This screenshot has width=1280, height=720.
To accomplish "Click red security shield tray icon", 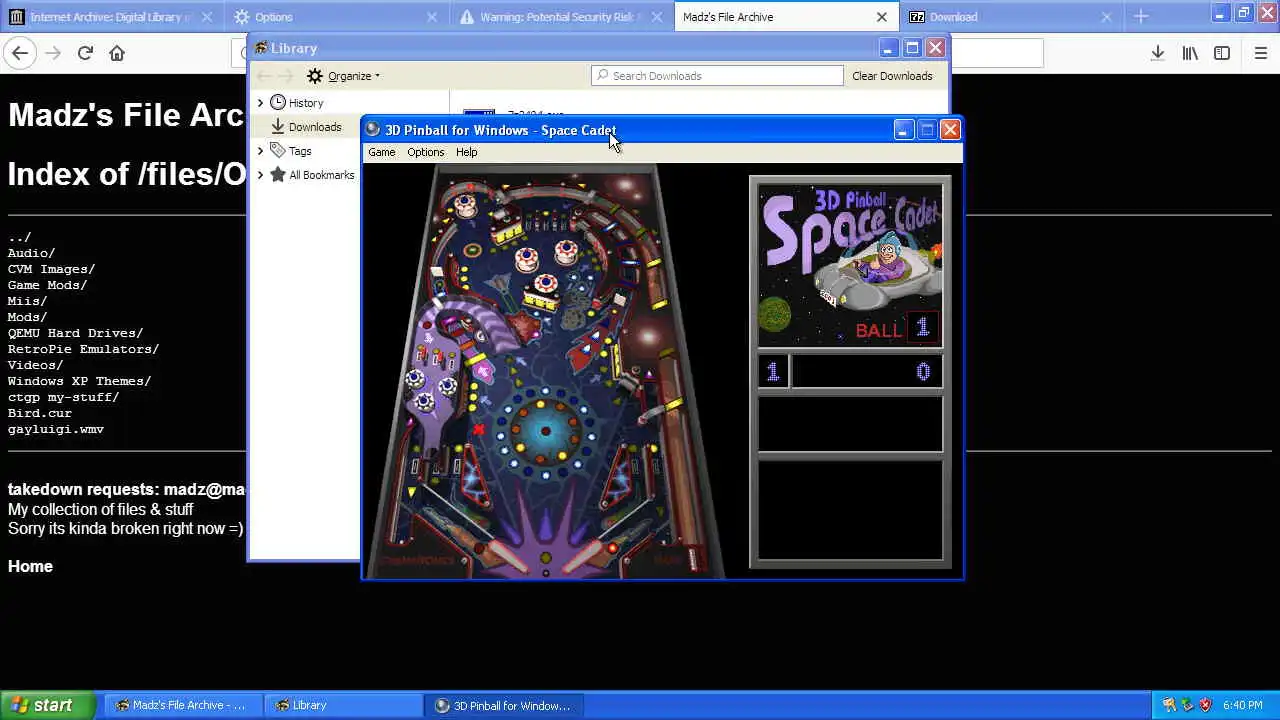I will tap(1205, 705).
